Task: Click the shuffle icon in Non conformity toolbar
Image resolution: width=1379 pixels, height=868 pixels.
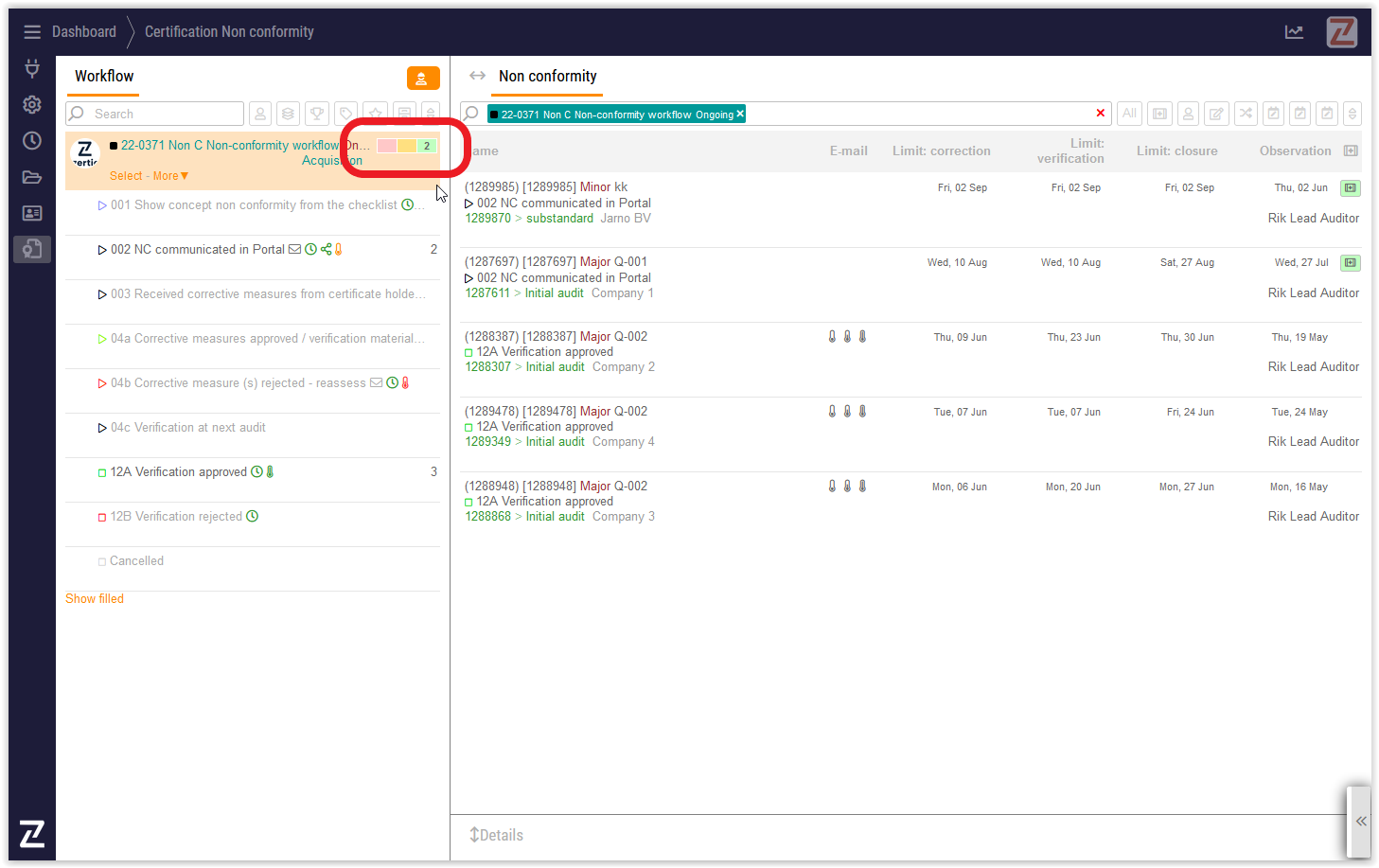Action: (x=1246, y=114)
